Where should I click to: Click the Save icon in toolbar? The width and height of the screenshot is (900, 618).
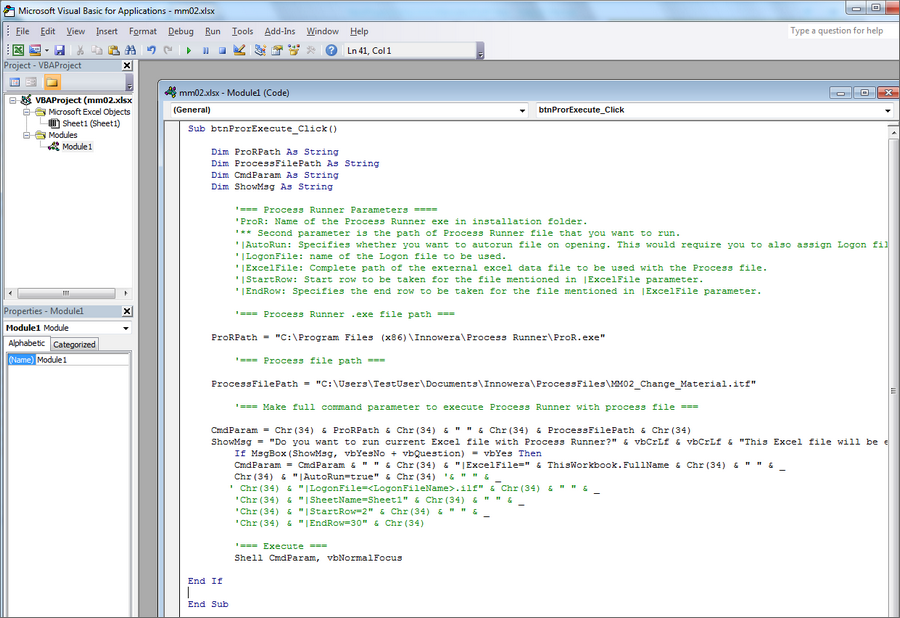click(x=59, y=50)
